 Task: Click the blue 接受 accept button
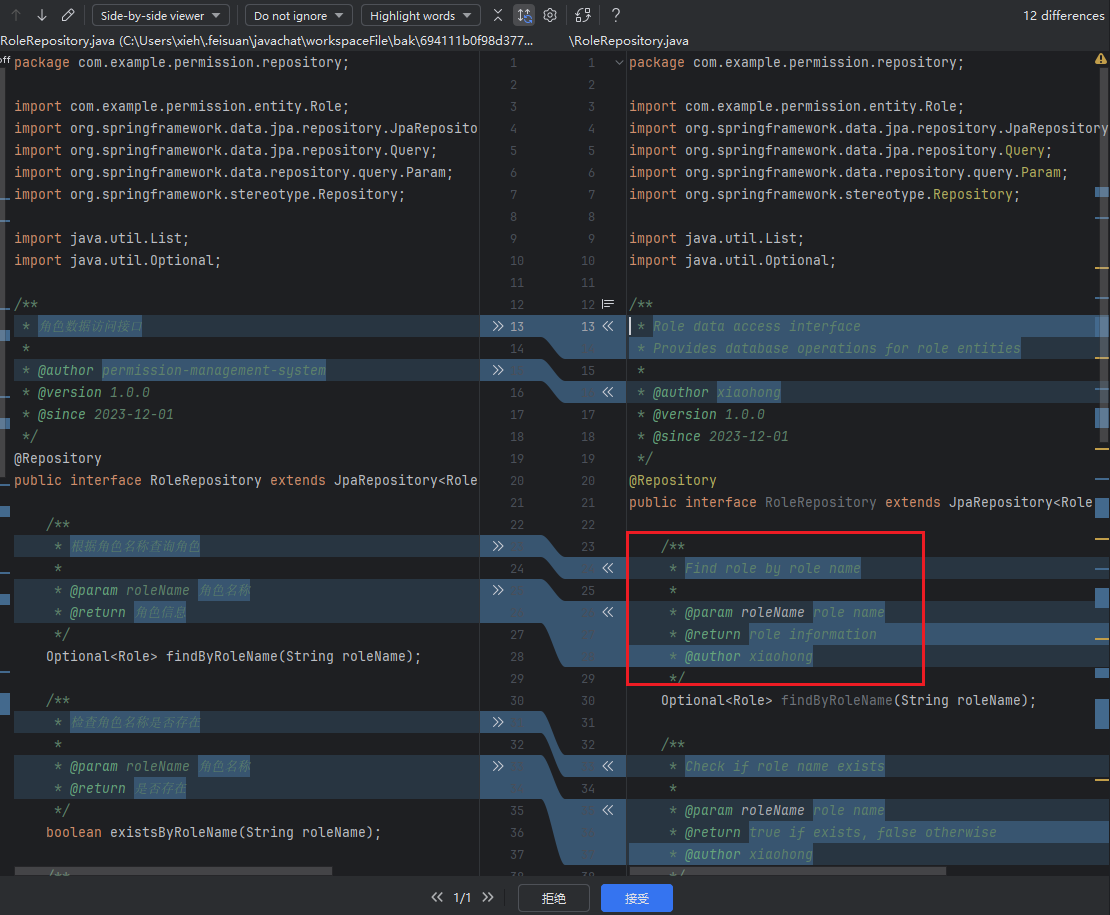[636, 898]
